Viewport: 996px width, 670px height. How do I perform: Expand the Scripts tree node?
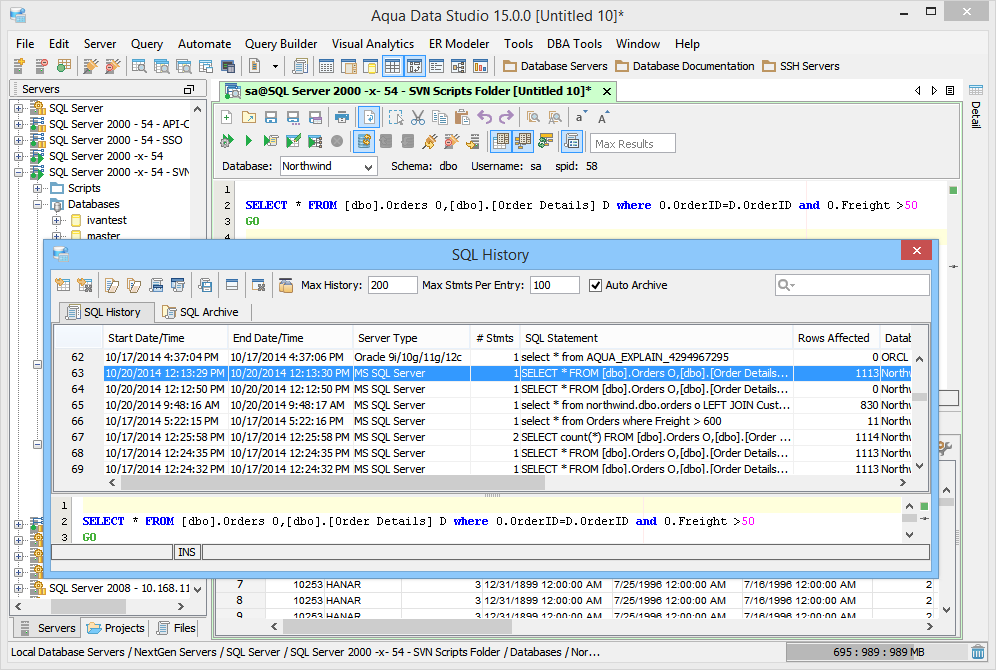39,188
